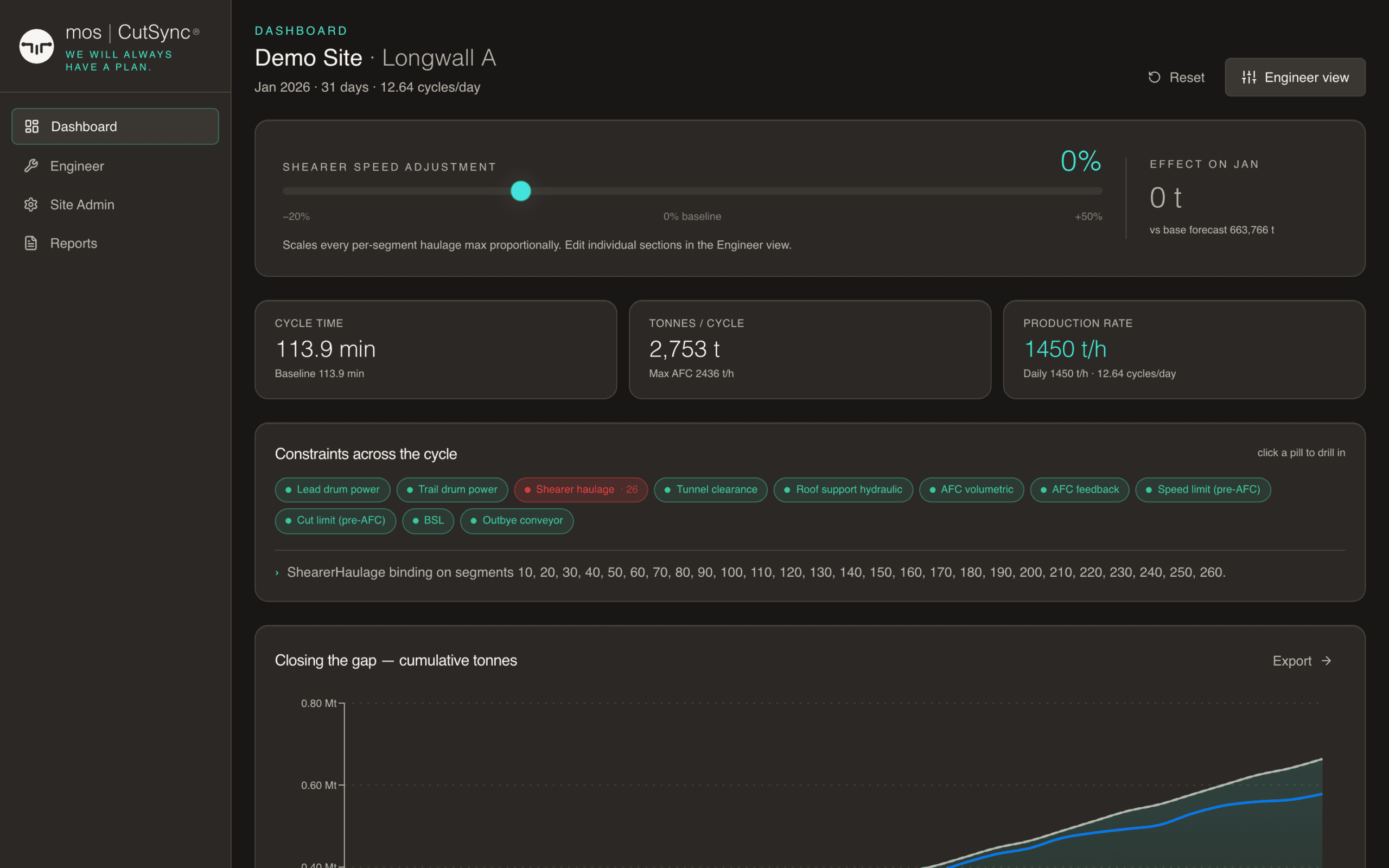Click the '0 t' Effect on Jan value
1389x868 pixels.
[1165, 198]
